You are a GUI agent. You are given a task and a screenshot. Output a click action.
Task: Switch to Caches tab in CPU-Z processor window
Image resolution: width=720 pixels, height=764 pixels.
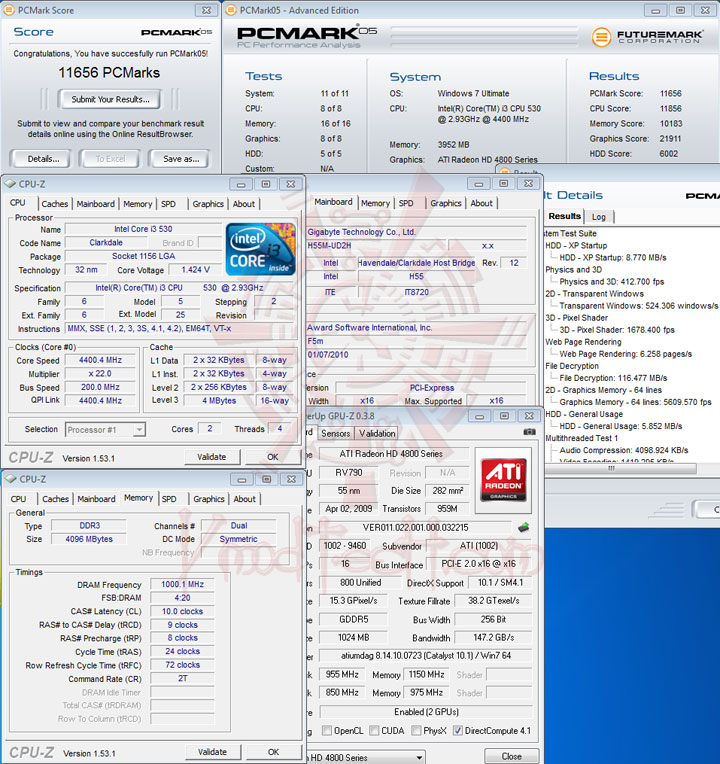pyautogui.click(x=55, y=204)
